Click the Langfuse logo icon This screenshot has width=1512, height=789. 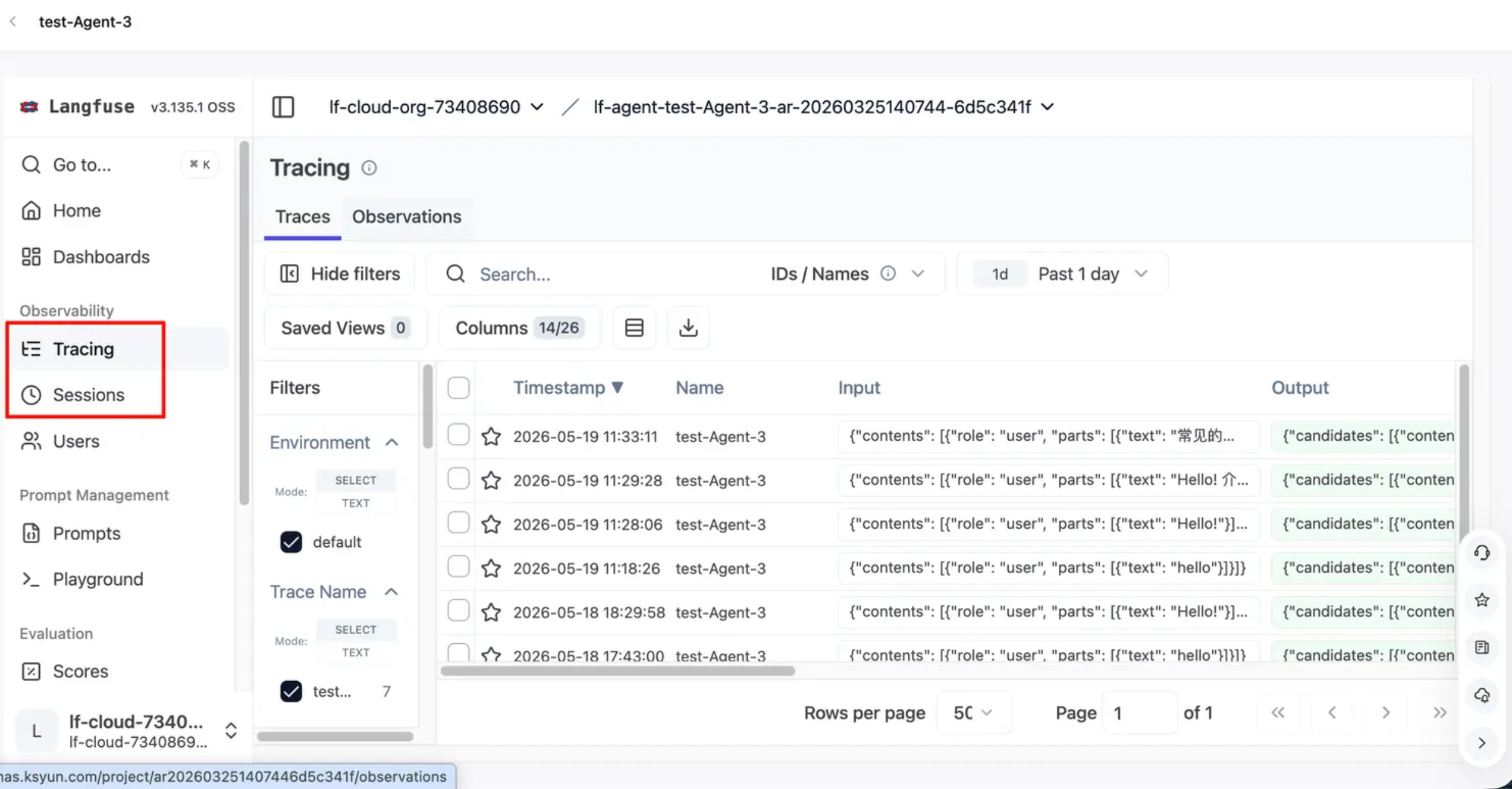pyautogui.click(x=29, y=107)
